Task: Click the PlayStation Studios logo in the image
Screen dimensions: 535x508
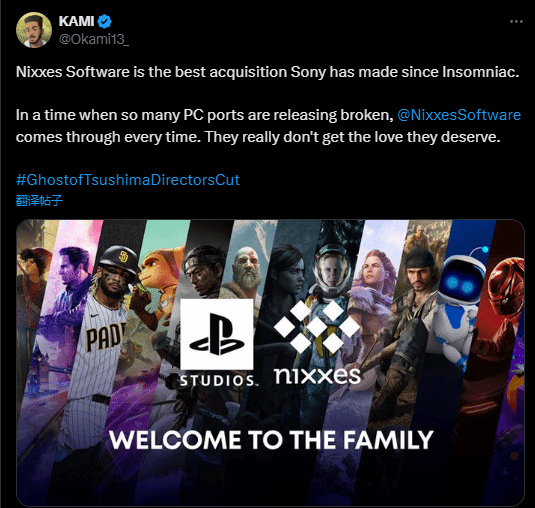Action: [x=217, y=342]
